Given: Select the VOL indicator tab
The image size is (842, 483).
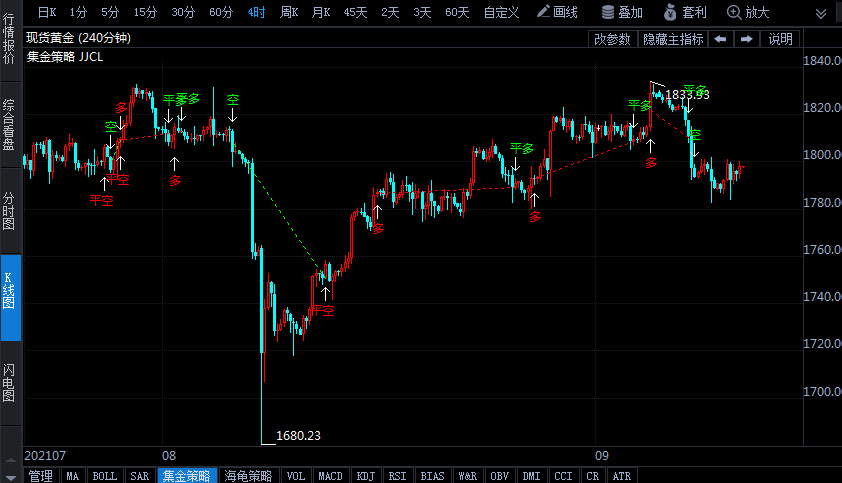Looking at the screenshot, I should coord(296,476).
